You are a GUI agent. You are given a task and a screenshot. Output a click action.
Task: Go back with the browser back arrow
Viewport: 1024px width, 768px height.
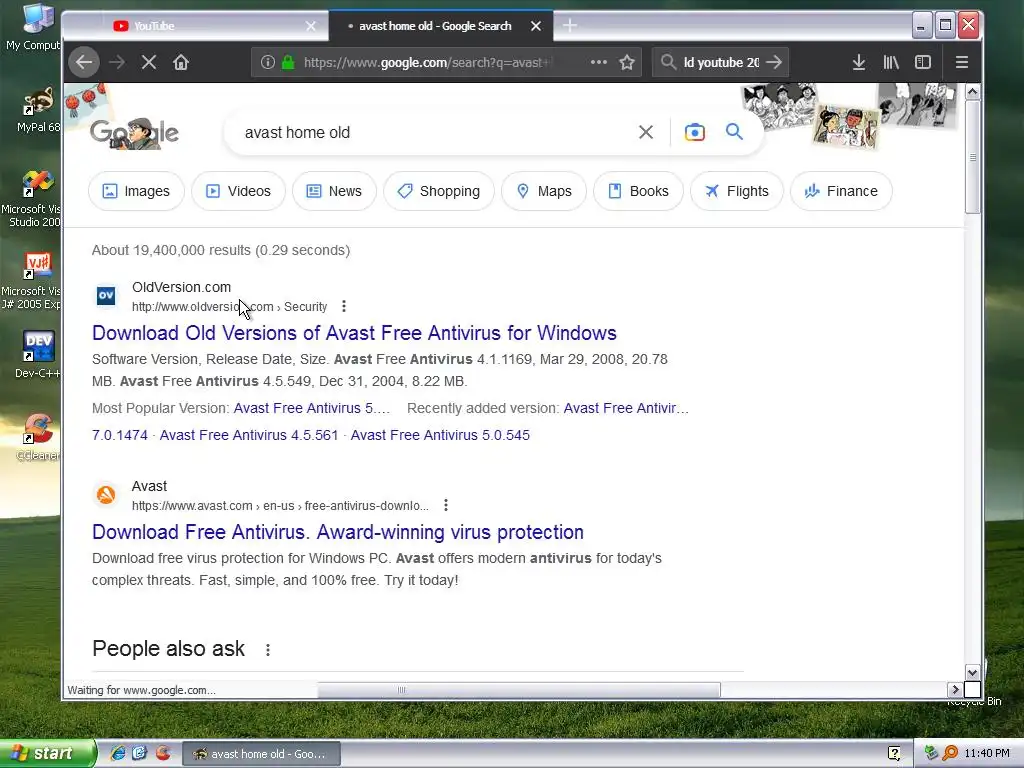(84, 62)
